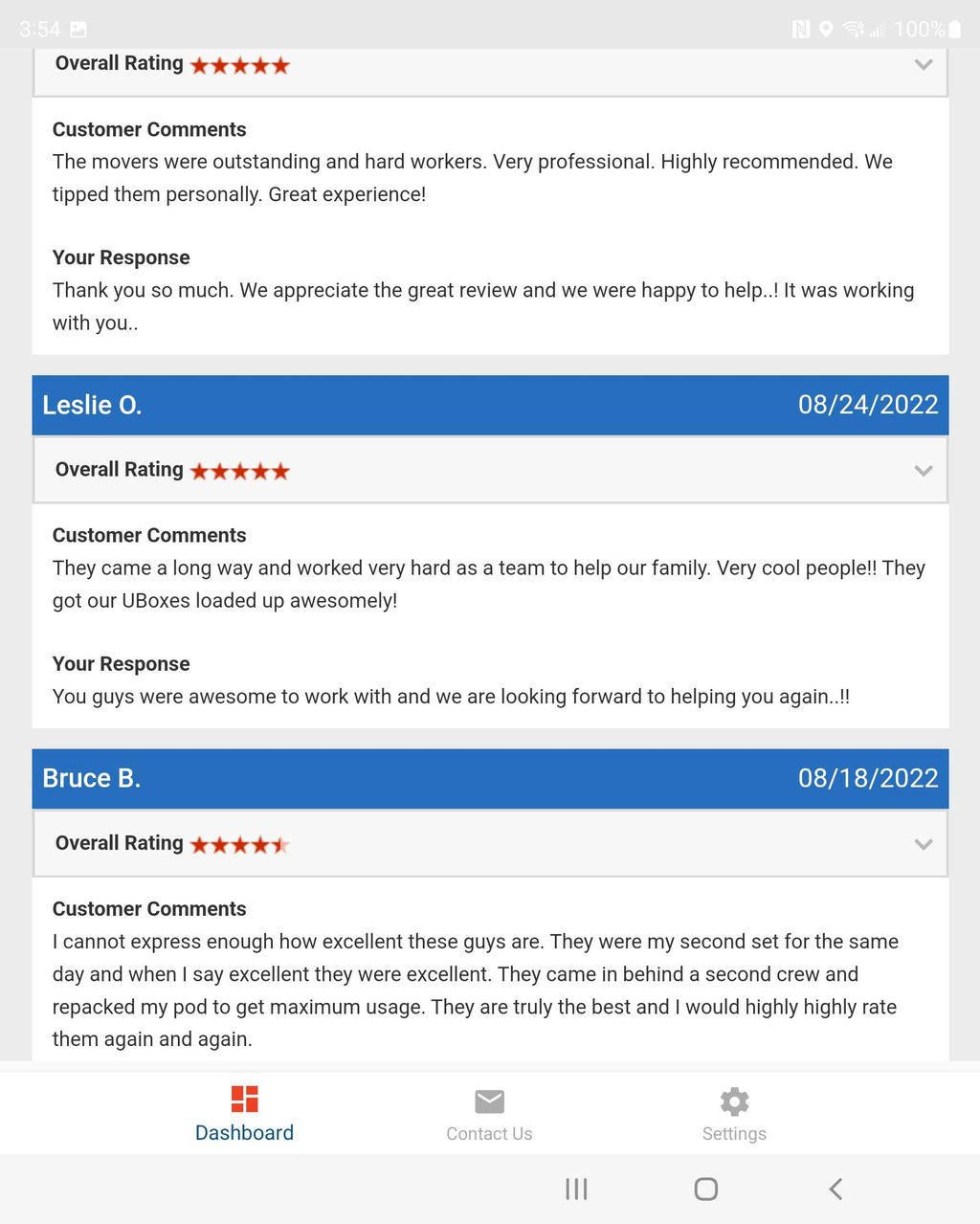The height and width of the screenshot is (1224, 980).
Task: Open the Settings tab label
Action: click(x=734, y=1134)
